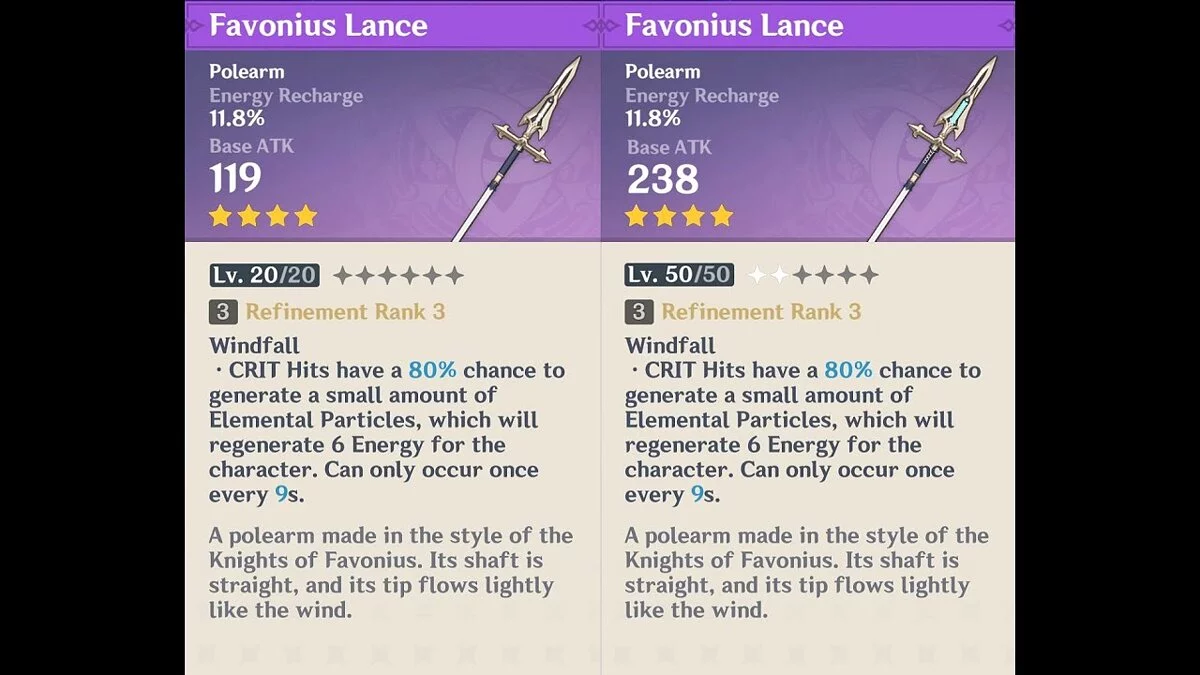Select the right Favonius Lance title header

(x=734, y=26)
